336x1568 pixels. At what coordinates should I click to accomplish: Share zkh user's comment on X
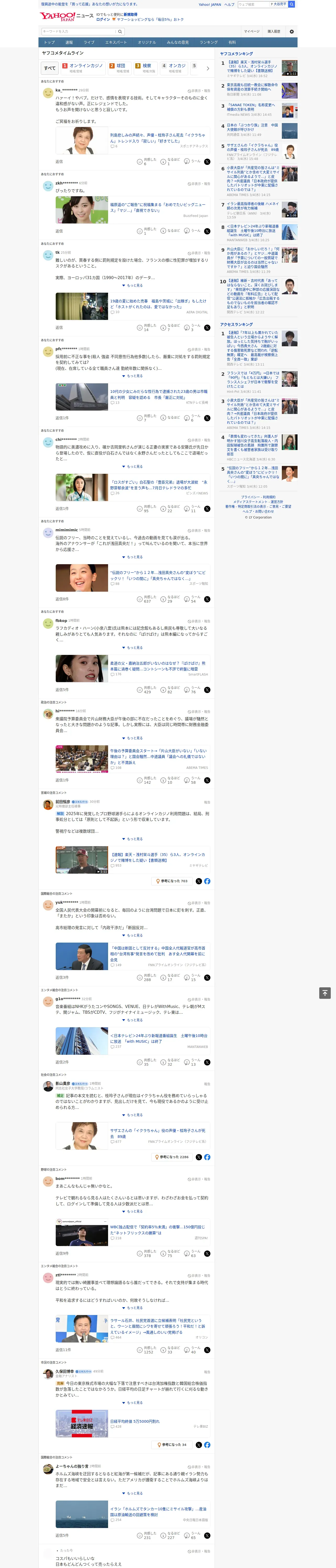[x=207, y=231]
